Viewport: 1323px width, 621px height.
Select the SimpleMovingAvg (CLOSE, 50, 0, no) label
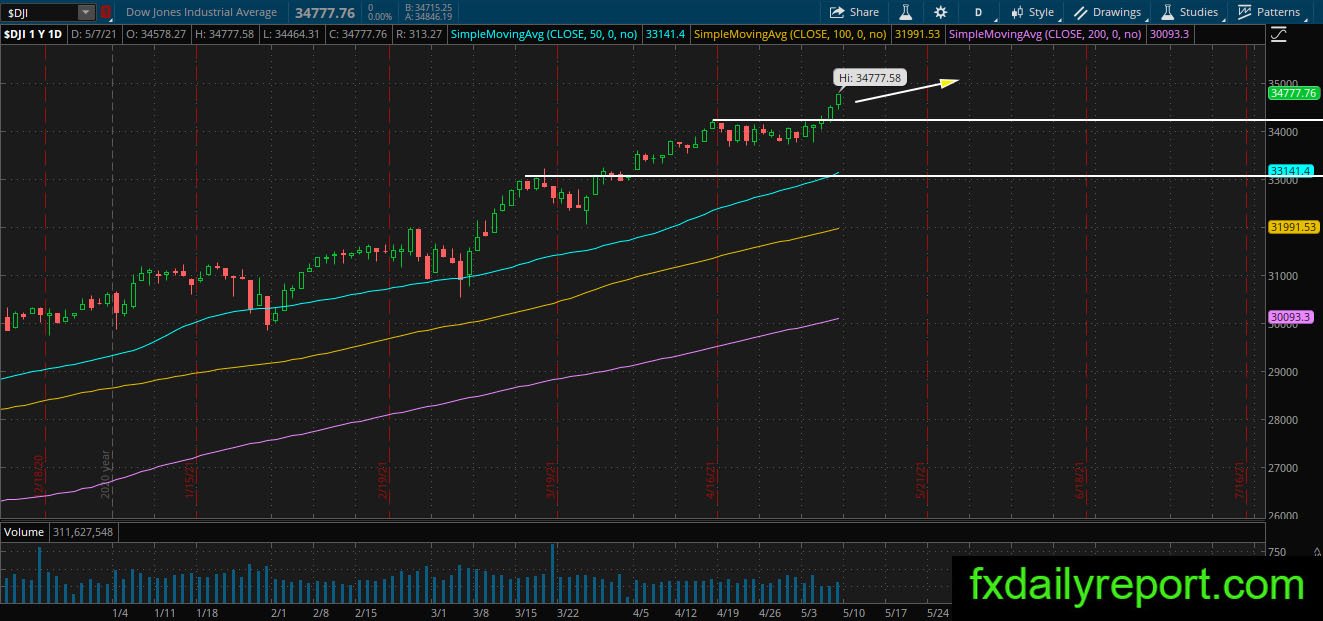point(544,34)
